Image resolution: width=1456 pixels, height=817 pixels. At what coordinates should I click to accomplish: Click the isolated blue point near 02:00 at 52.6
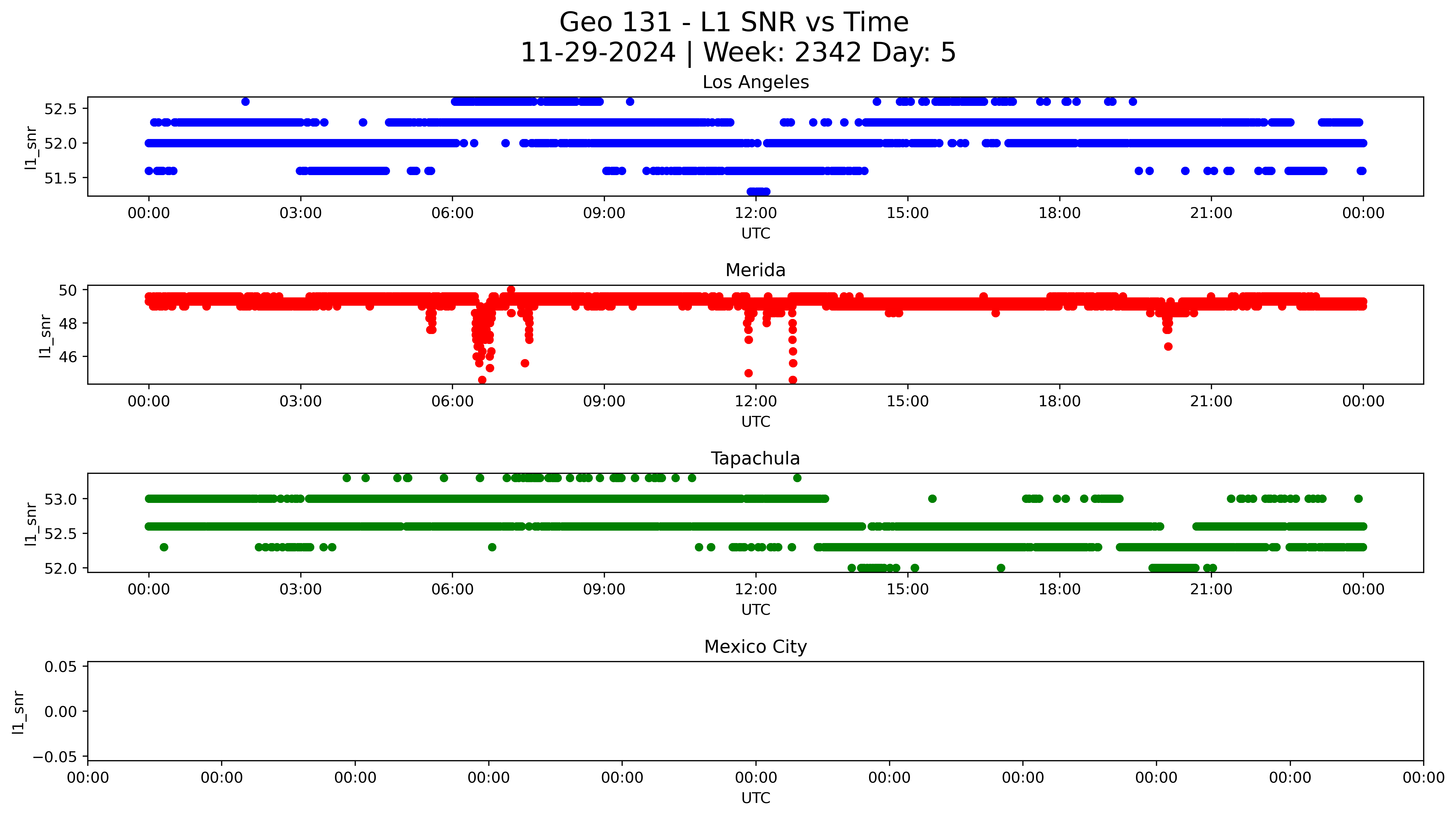click(x=245, y=102)
